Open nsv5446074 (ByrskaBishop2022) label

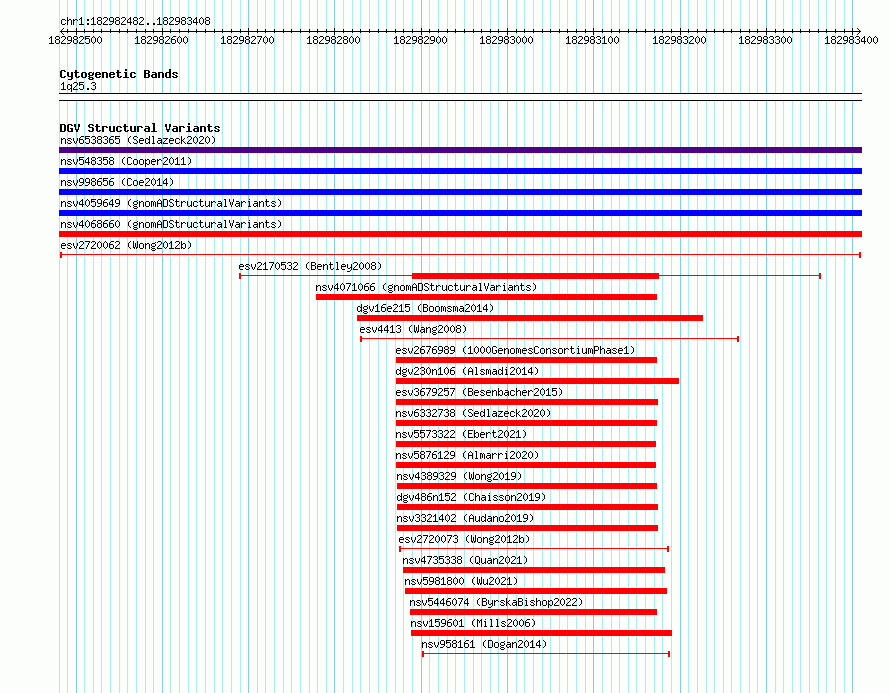click(496, 602)
